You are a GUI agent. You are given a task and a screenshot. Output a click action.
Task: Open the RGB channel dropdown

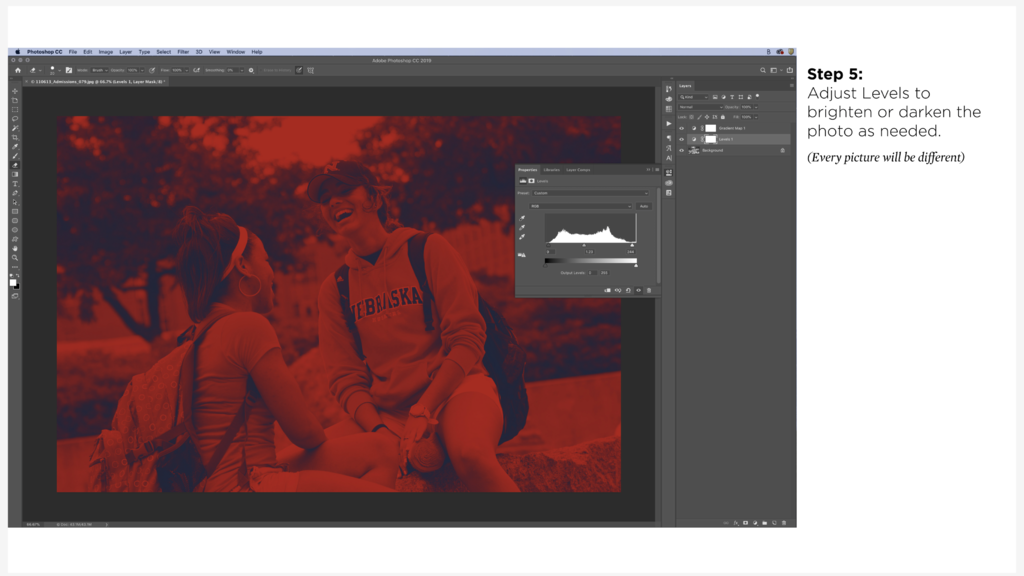tap(580, 206)
